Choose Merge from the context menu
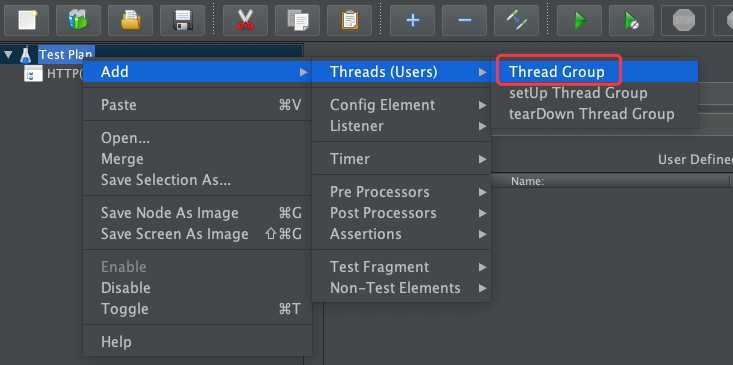733x365 pixels. [x=197, y=159]
